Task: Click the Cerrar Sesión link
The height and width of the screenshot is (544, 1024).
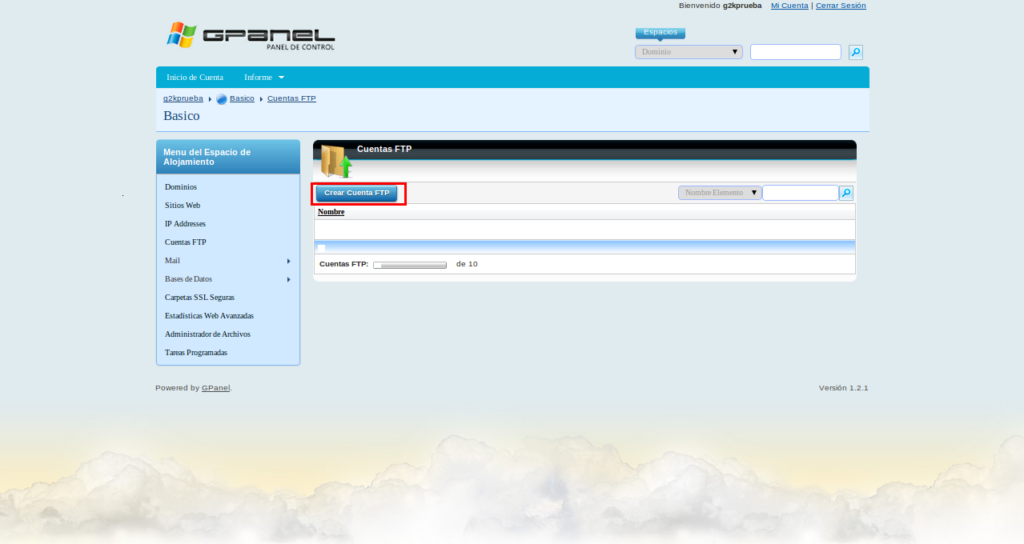Action: pyautogui.click(x=840, y=5)
